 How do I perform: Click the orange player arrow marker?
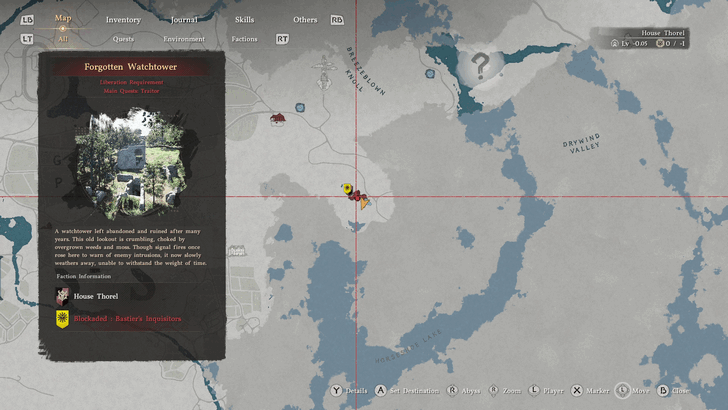(364, 202)
